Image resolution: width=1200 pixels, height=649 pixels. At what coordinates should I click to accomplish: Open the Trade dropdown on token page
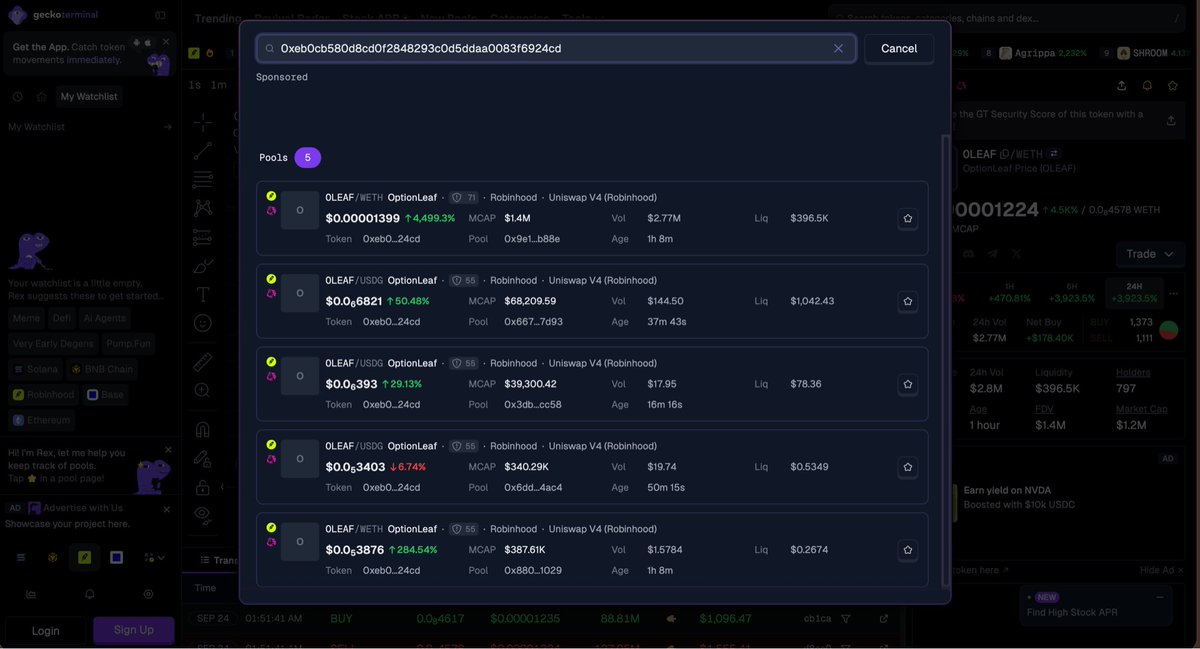(1149, 254)
